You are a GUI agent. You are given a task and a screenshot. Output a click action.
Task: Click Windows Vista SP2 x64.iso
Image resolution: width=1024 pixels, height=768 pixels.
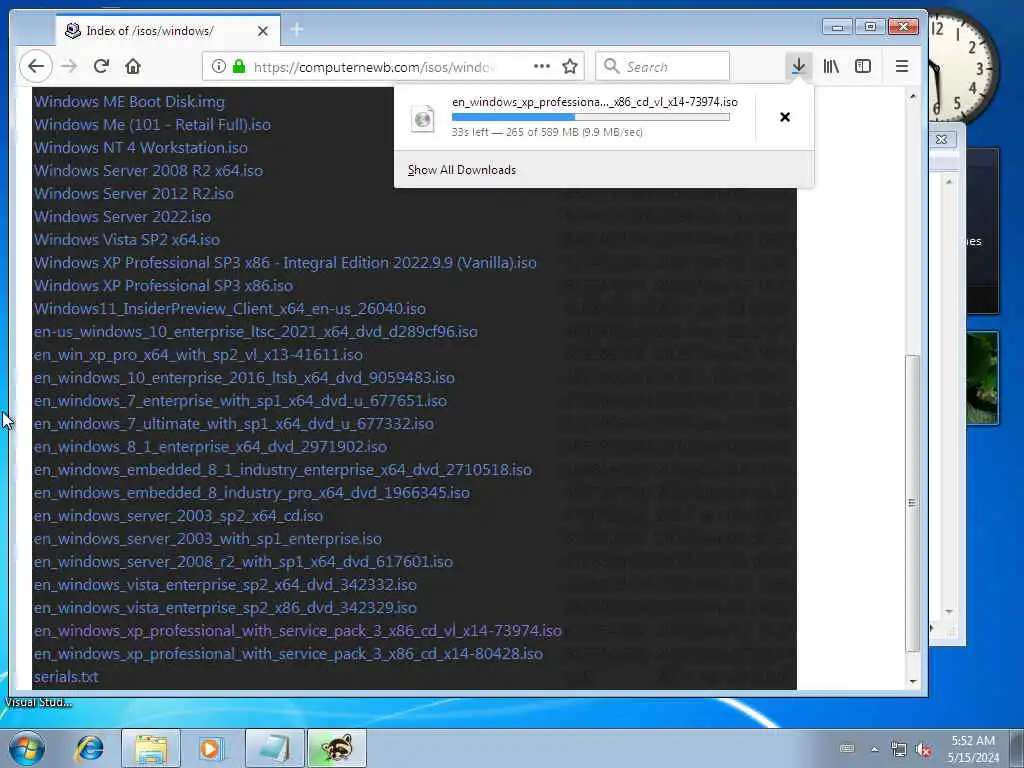pos(127,240)
